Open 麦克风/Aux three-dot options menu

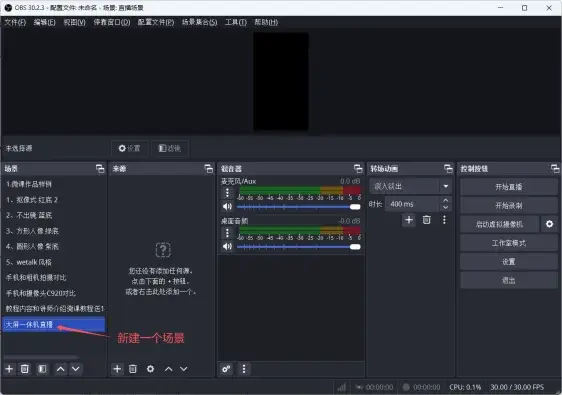coord(227,193)
